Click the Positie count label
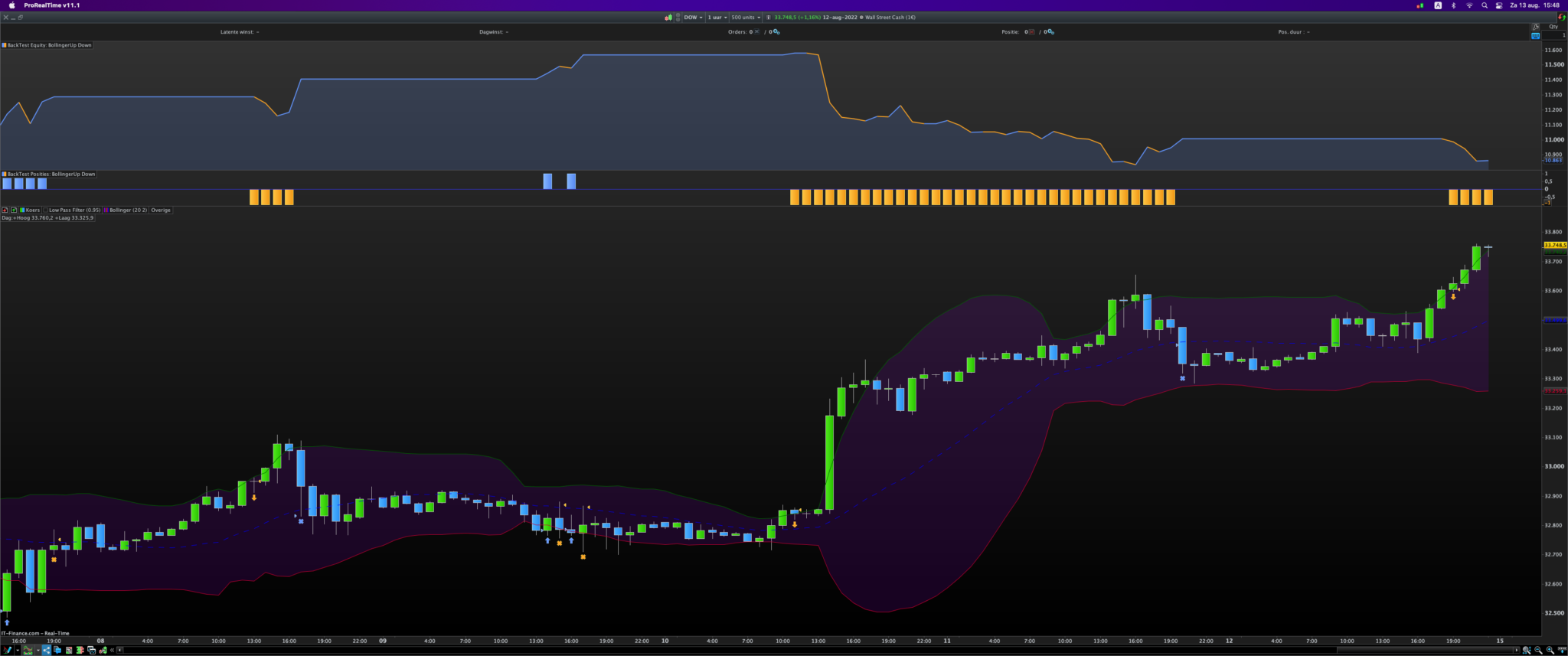This screenshot has width=1568, height=656. 1014,32
